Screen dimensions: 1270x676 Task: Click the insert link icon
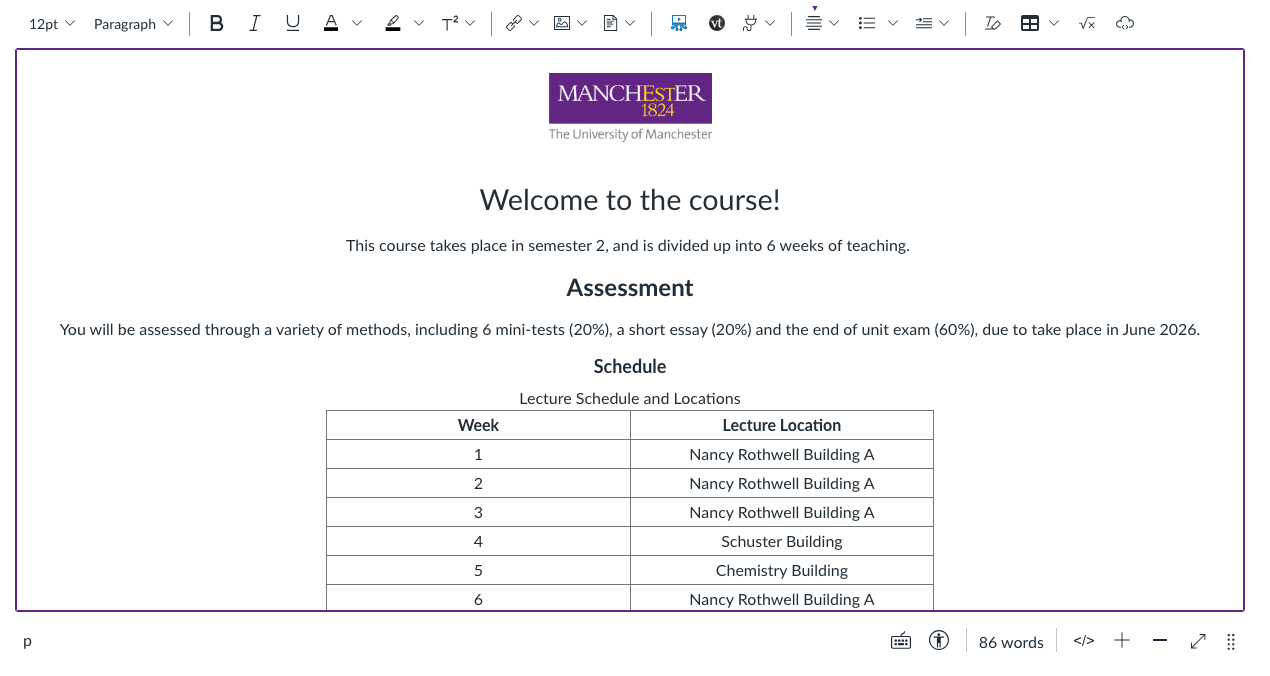[514, 24]
